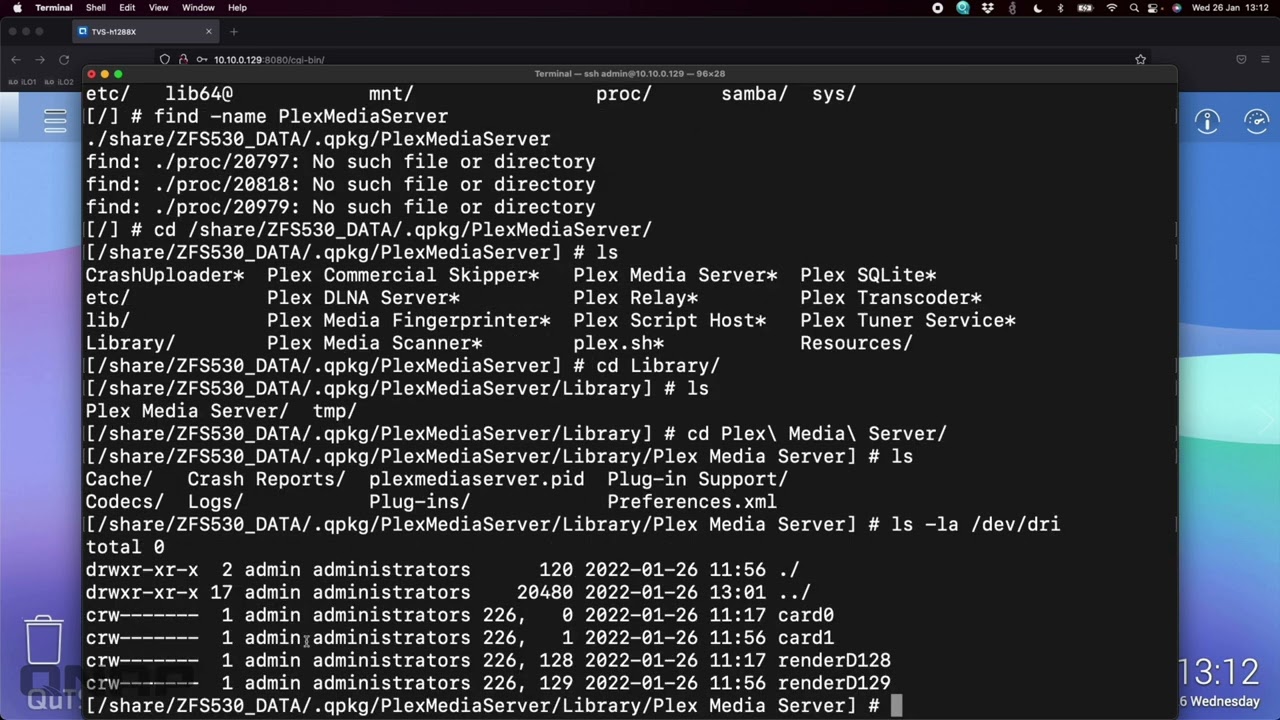Viewport: 1280px width, 720px height.
Task: Open Spotlight search
Action: click(x=1135, y=8)
